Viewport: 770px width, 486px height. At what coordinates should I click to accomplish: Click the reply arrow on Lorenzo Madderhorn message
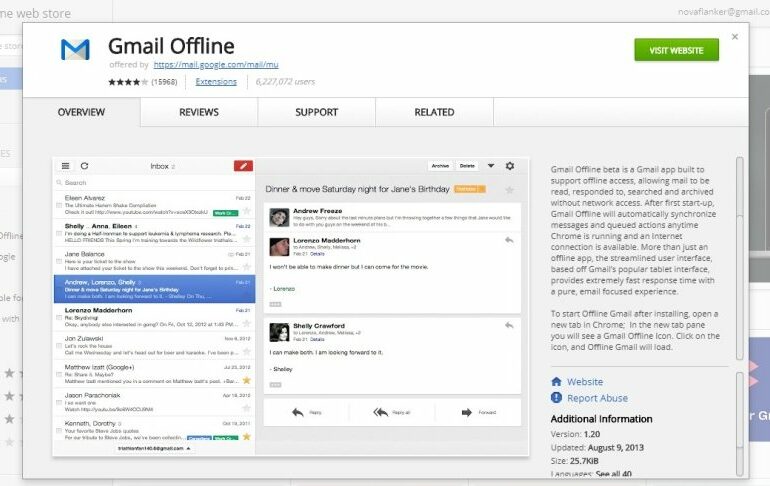[509, 240]
